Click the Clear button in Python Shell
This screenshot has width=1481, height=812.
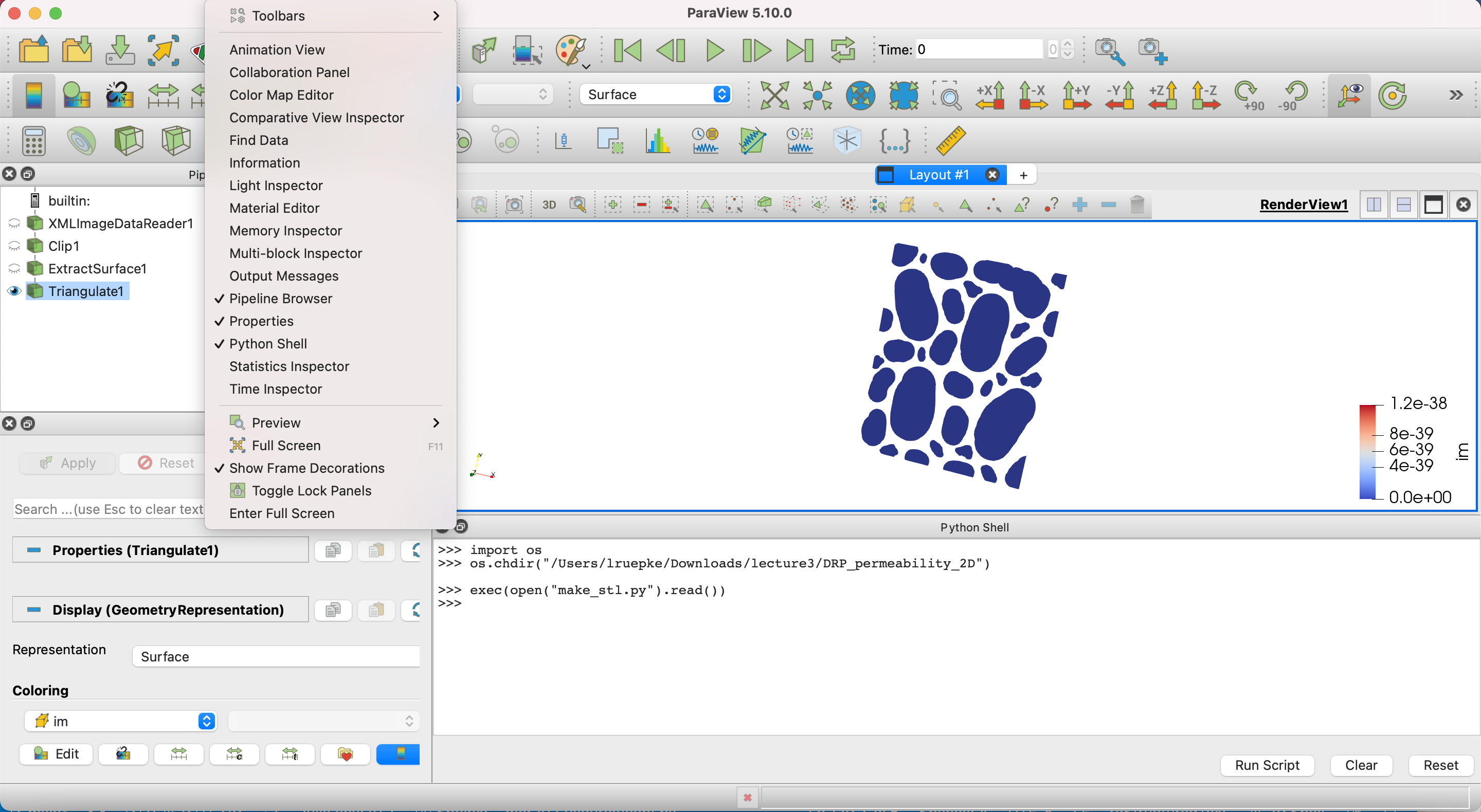(x=1360, y=765)
